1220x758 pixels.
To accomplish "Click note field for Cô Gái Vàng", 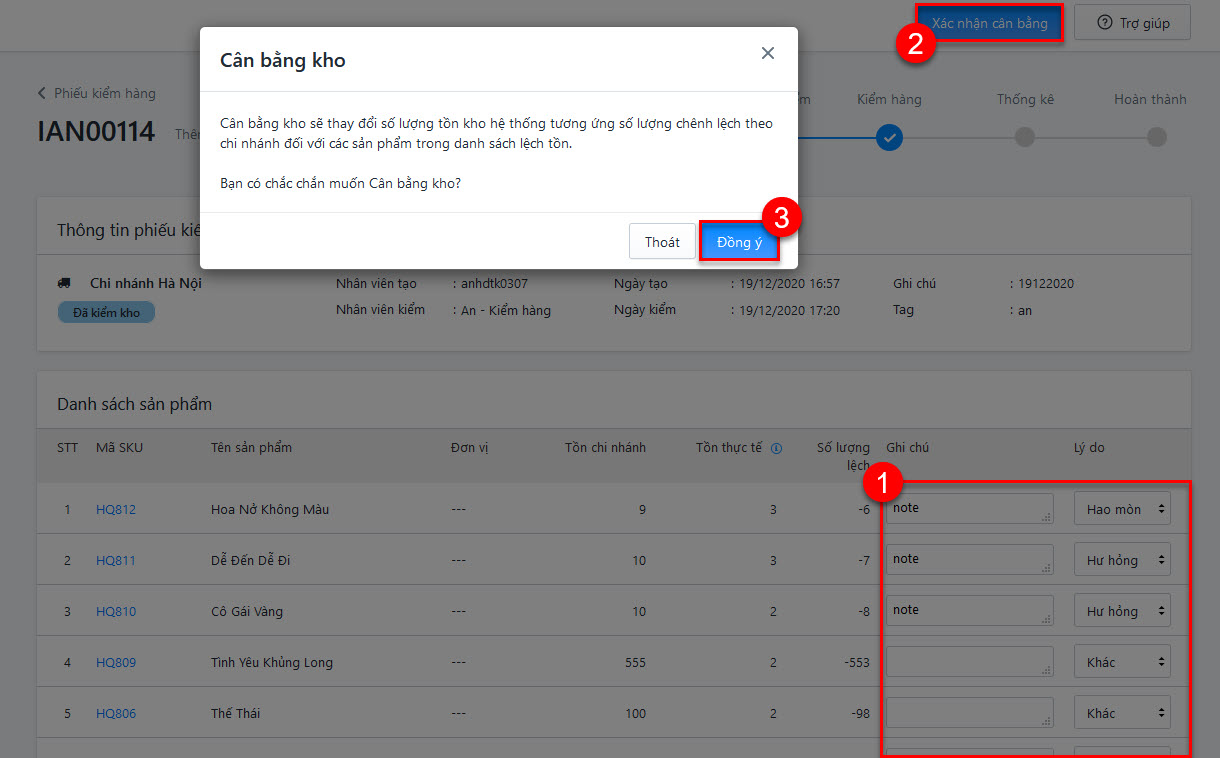I will point(969,610).
